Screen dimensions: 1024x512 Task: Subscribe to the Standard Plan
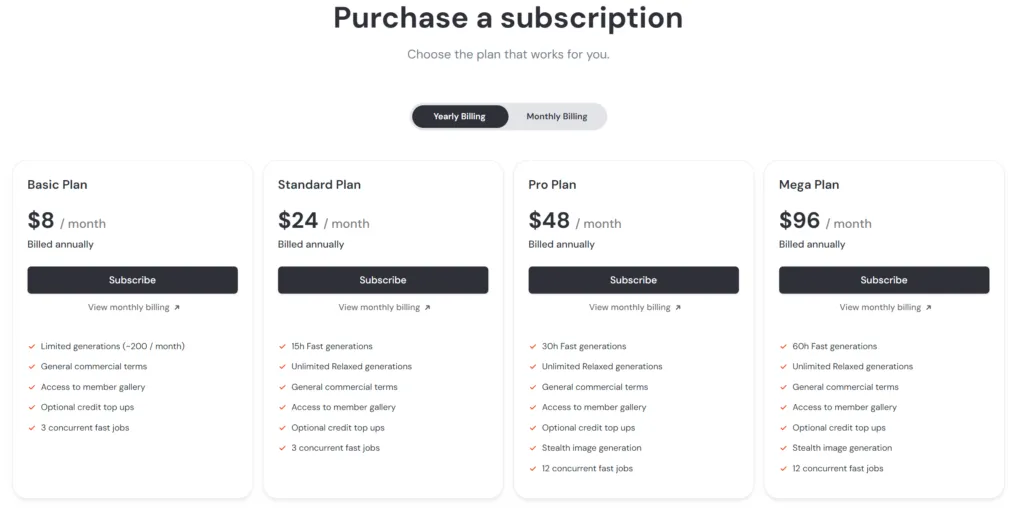383,280
